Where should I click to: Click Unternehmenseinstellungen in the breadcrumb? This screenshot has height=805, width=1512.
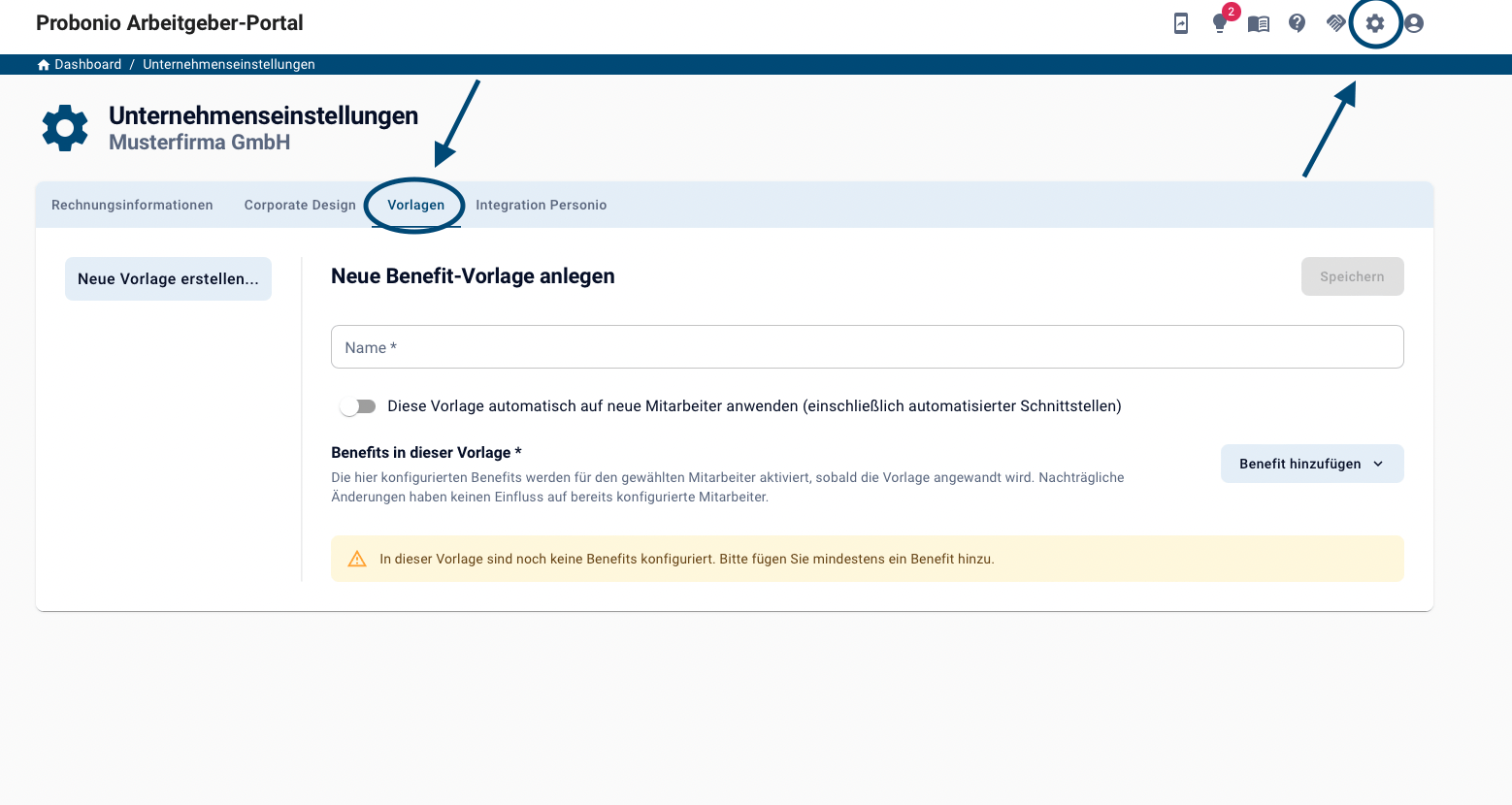[229, 65]
